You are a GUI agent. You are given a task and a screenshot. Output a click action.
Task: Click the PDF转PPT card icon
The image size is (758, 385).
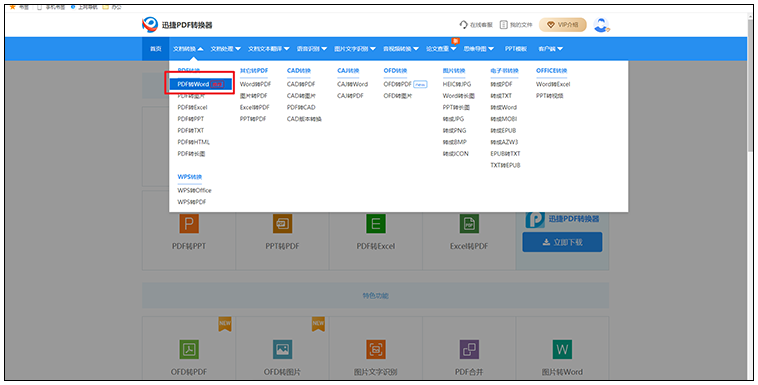click(189, 224)
